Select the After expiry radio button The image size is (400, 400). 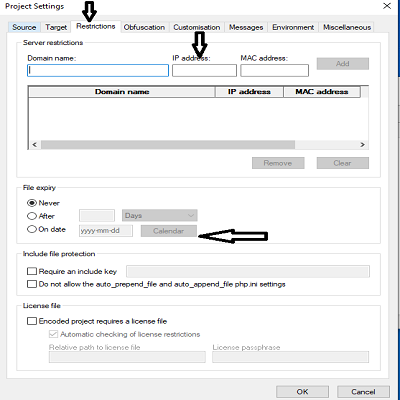(x=32, y=216)
